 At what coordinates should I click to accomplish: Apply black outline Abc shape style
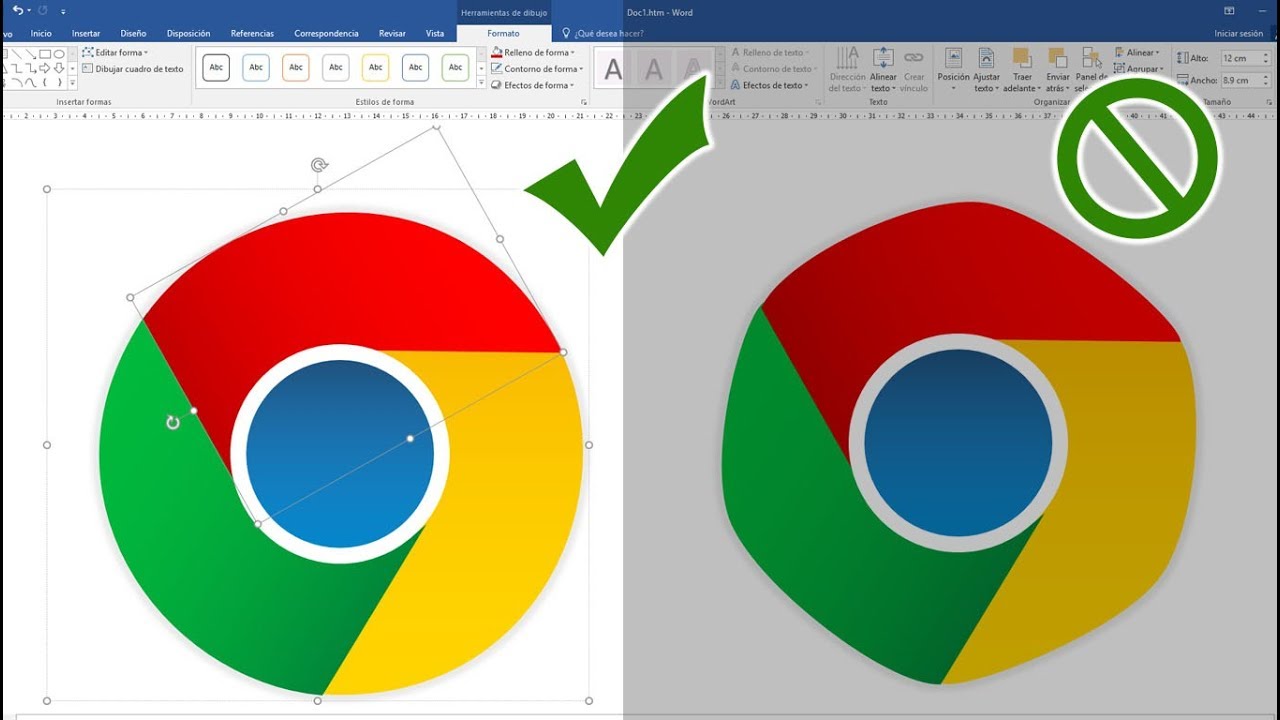coord(216,67)
